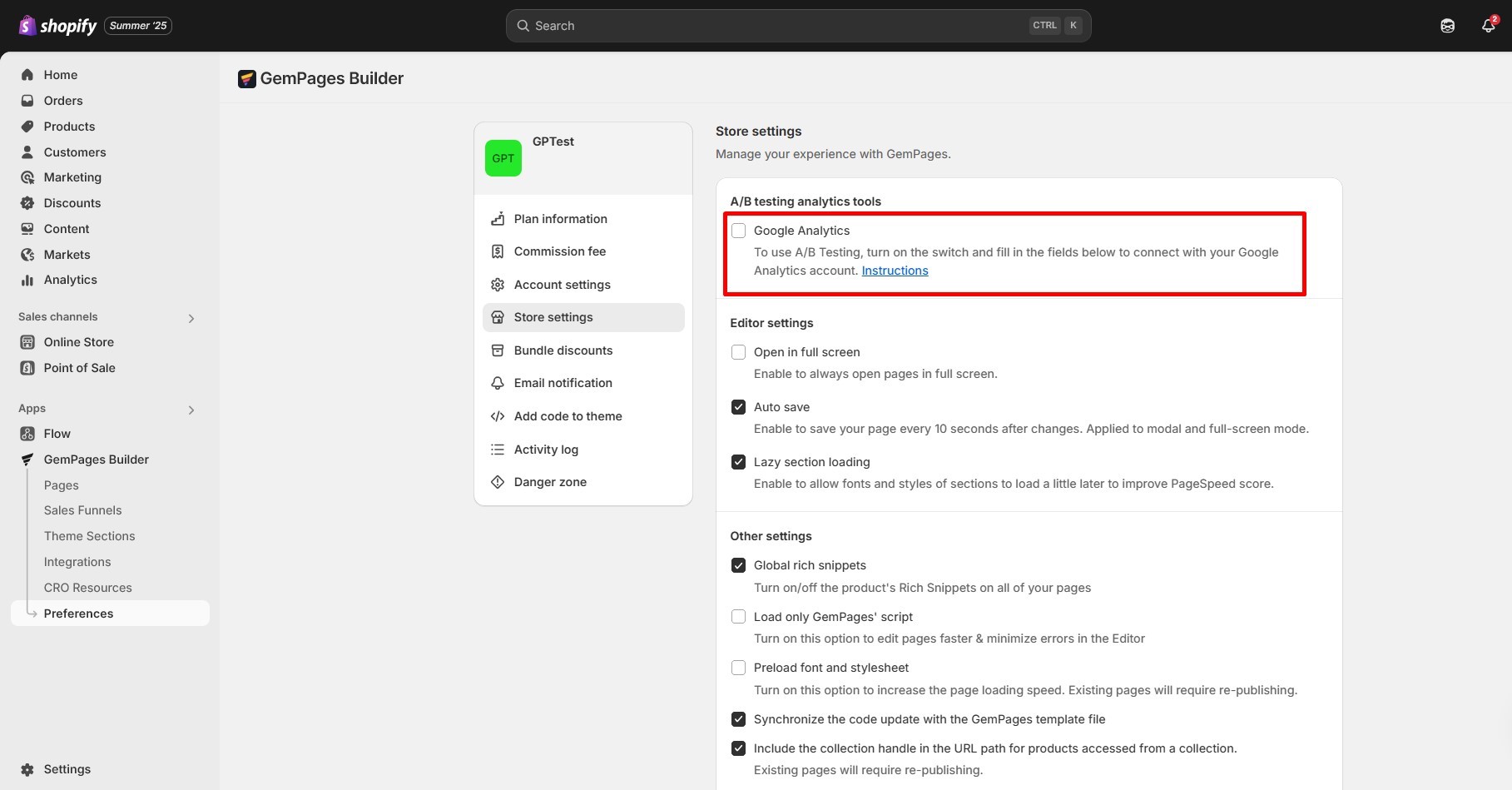This screenshot has height=790, width=1512.
Task: Go to Sales Funnels in sidebar
Action: click(82, 510)
